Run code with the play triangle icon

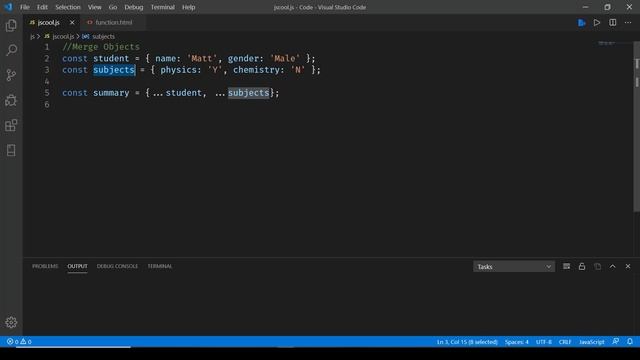[x=597, y=23]
